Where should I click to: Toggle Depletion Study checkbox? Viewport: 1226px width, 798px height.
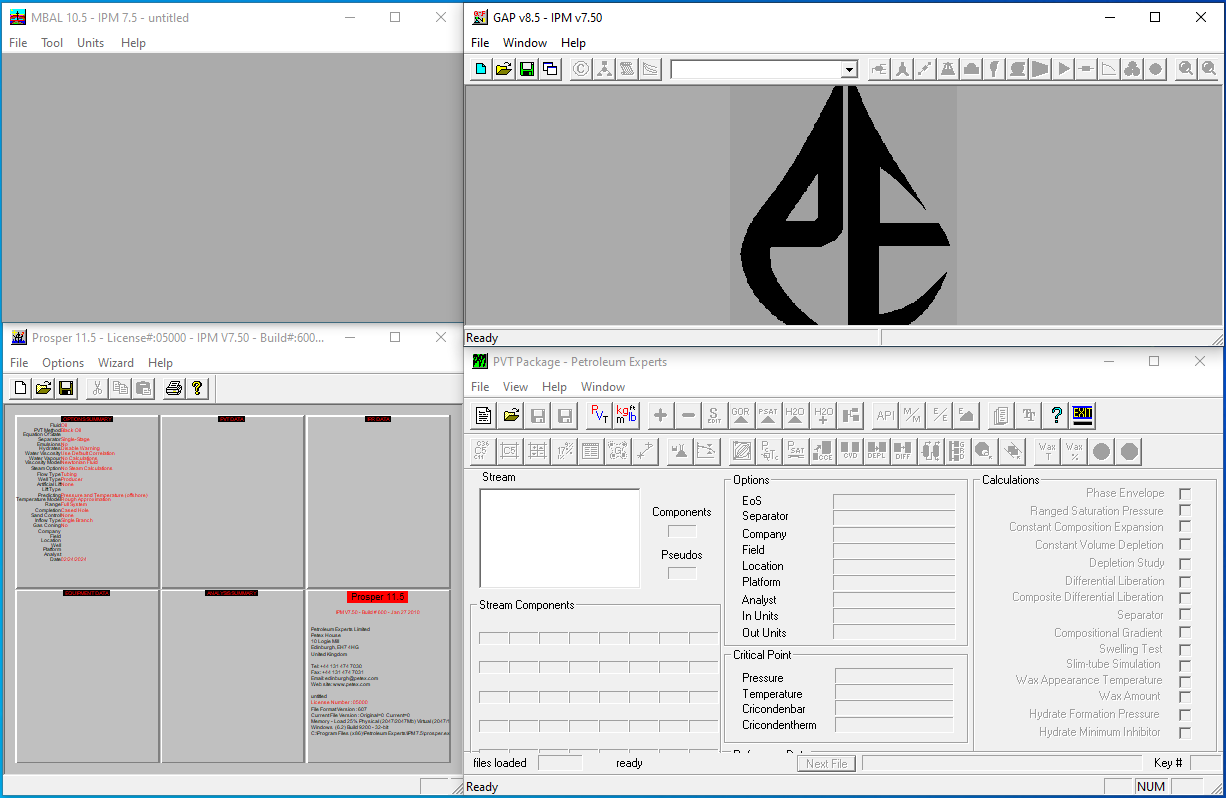click(x=1185, y=563)
